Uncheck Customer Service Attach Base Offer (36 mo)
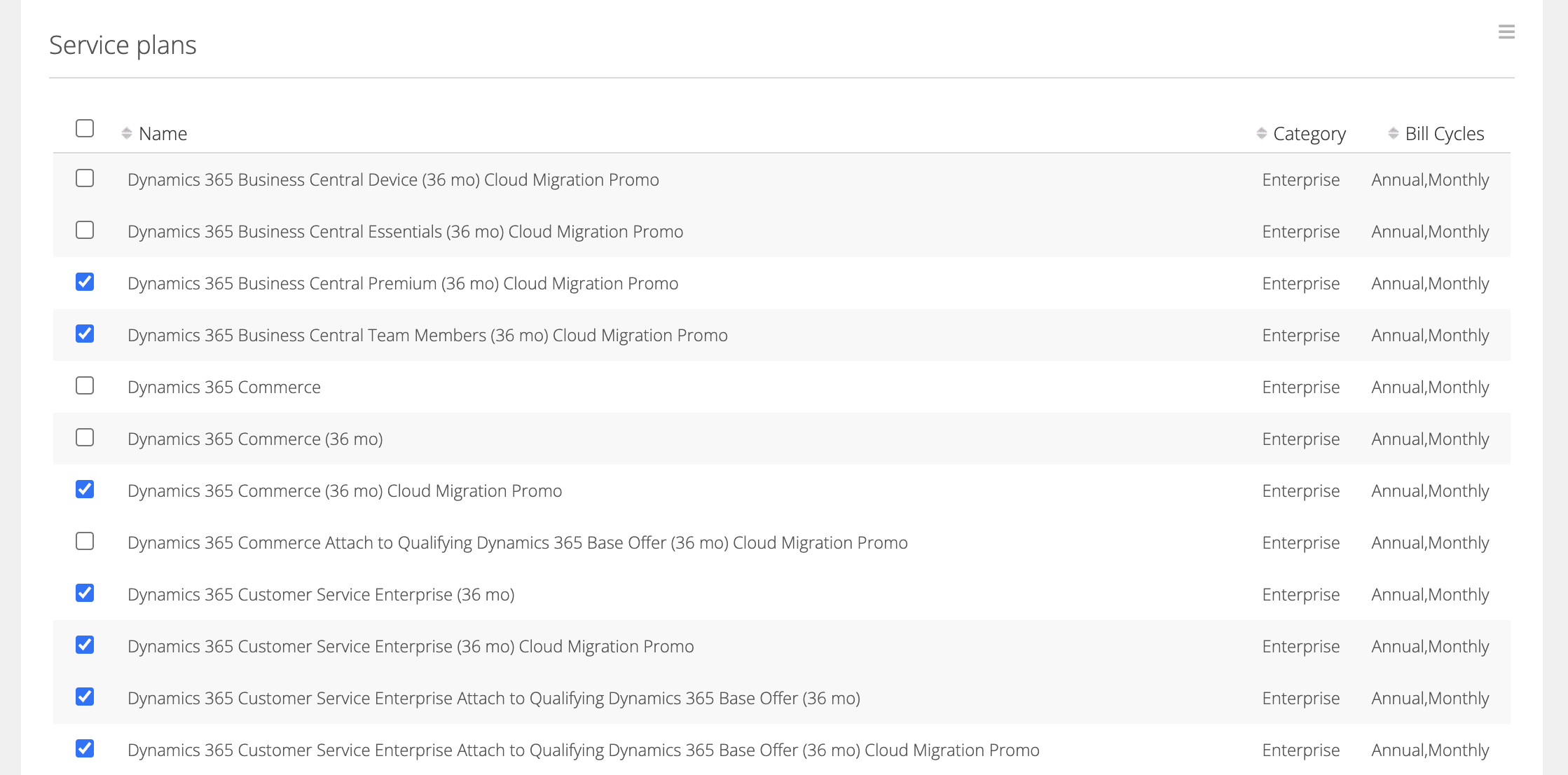Viewport: 1568px width, 775px height. coord(85,697)
